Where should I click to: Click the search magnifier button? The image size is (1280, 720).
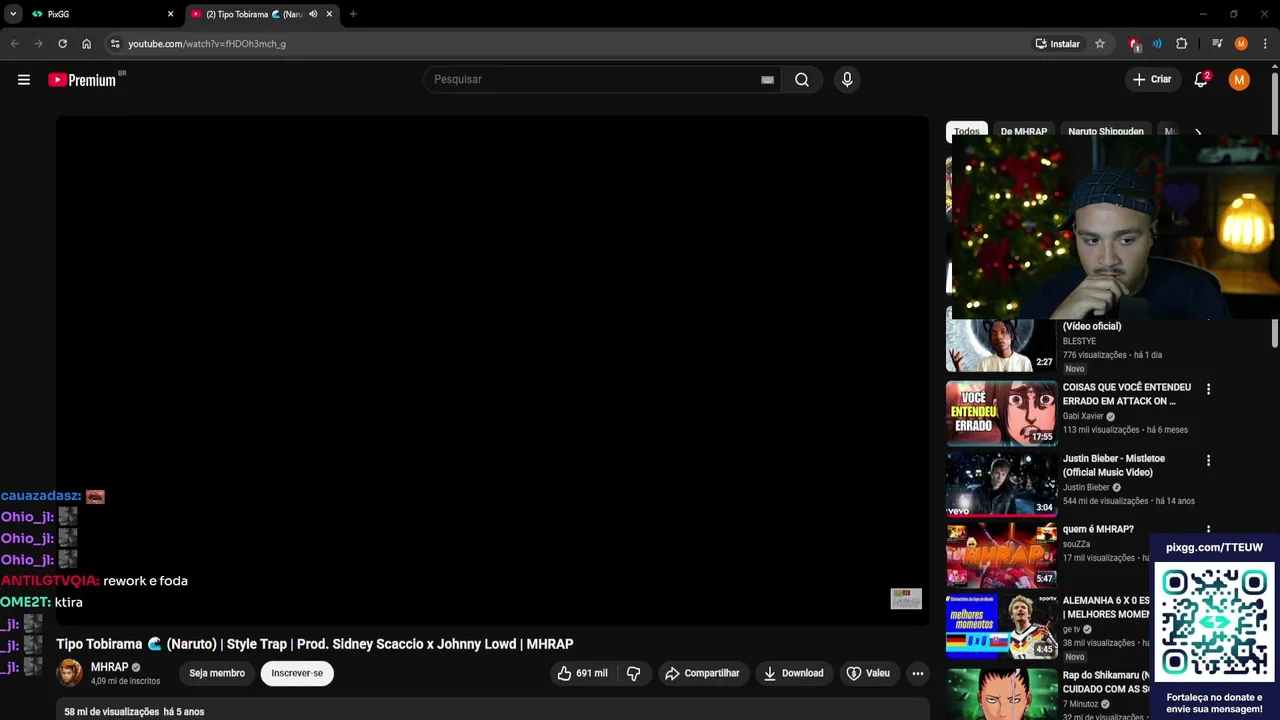(802, 80)
